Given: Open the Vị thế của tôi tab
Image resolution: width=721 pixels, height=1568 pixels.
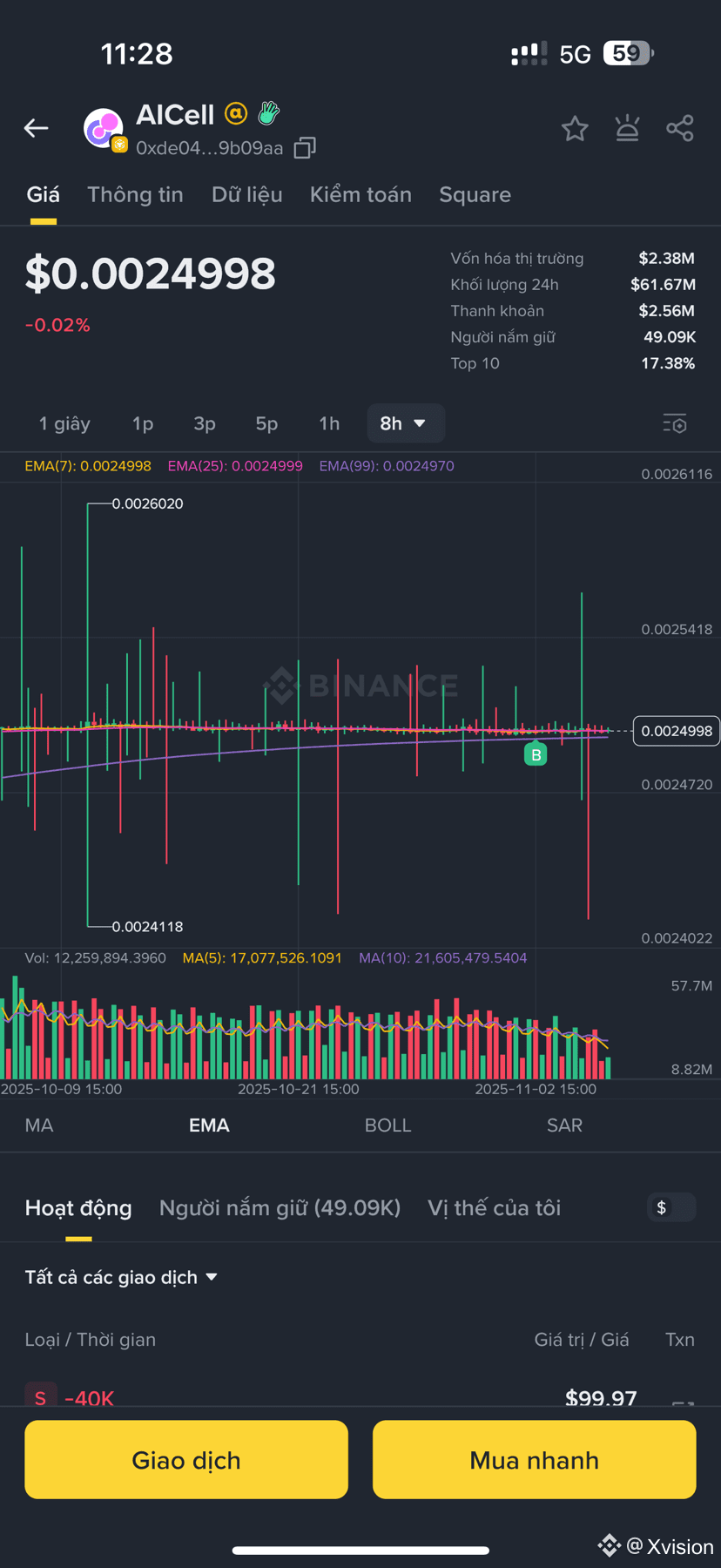Looking at the screenshot, I should point(494,1208).
